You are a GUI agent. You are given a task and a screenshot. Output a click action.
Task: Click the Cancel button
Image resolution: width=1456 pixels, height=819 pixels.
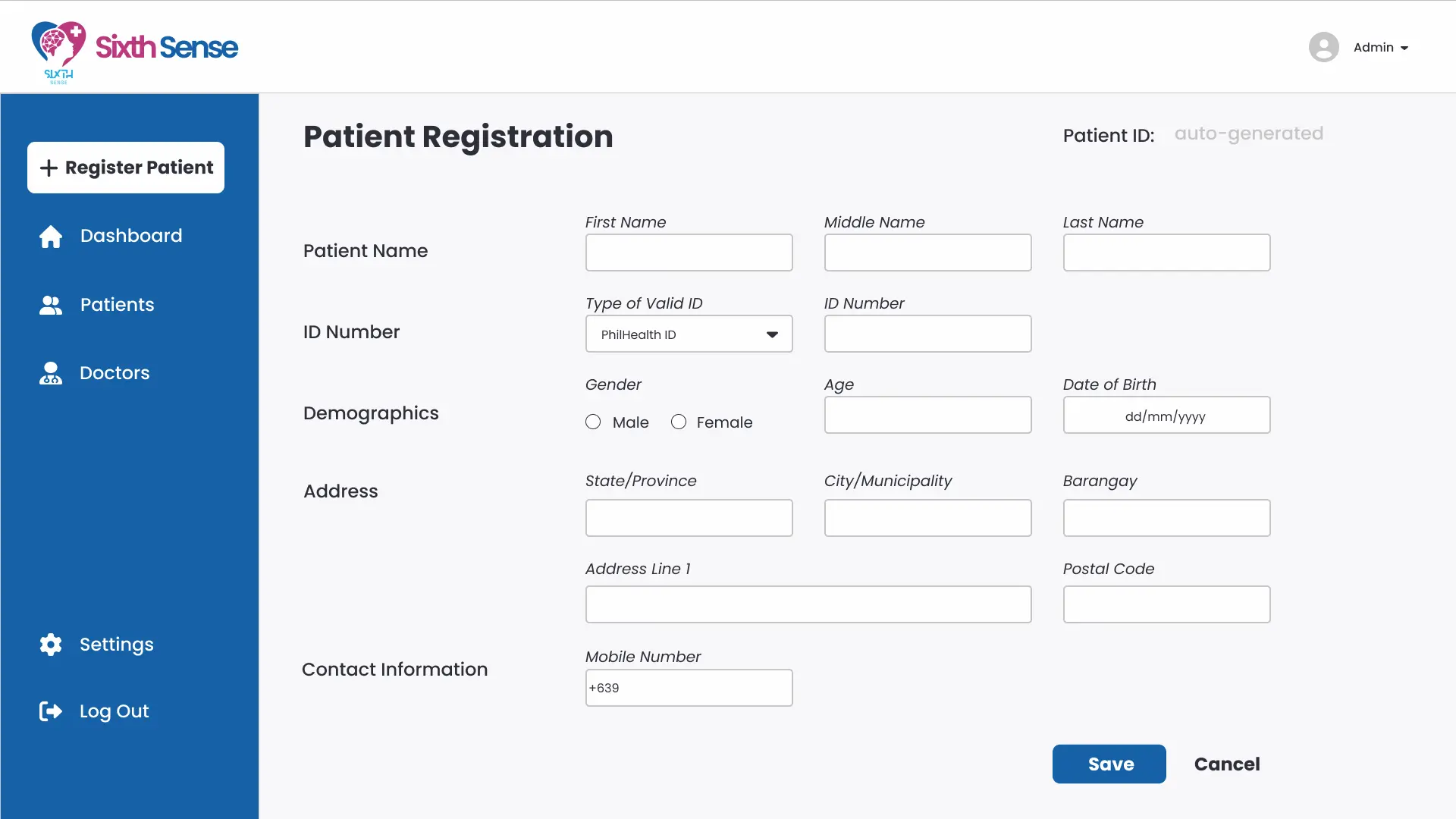(x=1227, y=764)
